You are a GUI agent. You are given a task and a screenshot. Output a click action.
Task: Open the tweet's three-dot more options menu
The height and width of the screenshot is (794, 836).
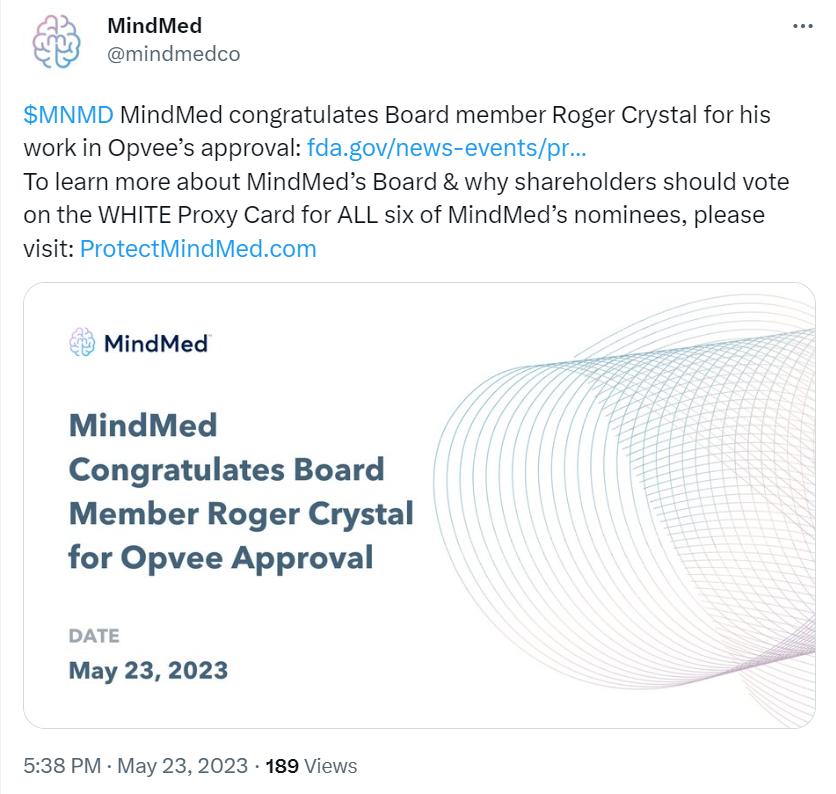click(803, 27)
